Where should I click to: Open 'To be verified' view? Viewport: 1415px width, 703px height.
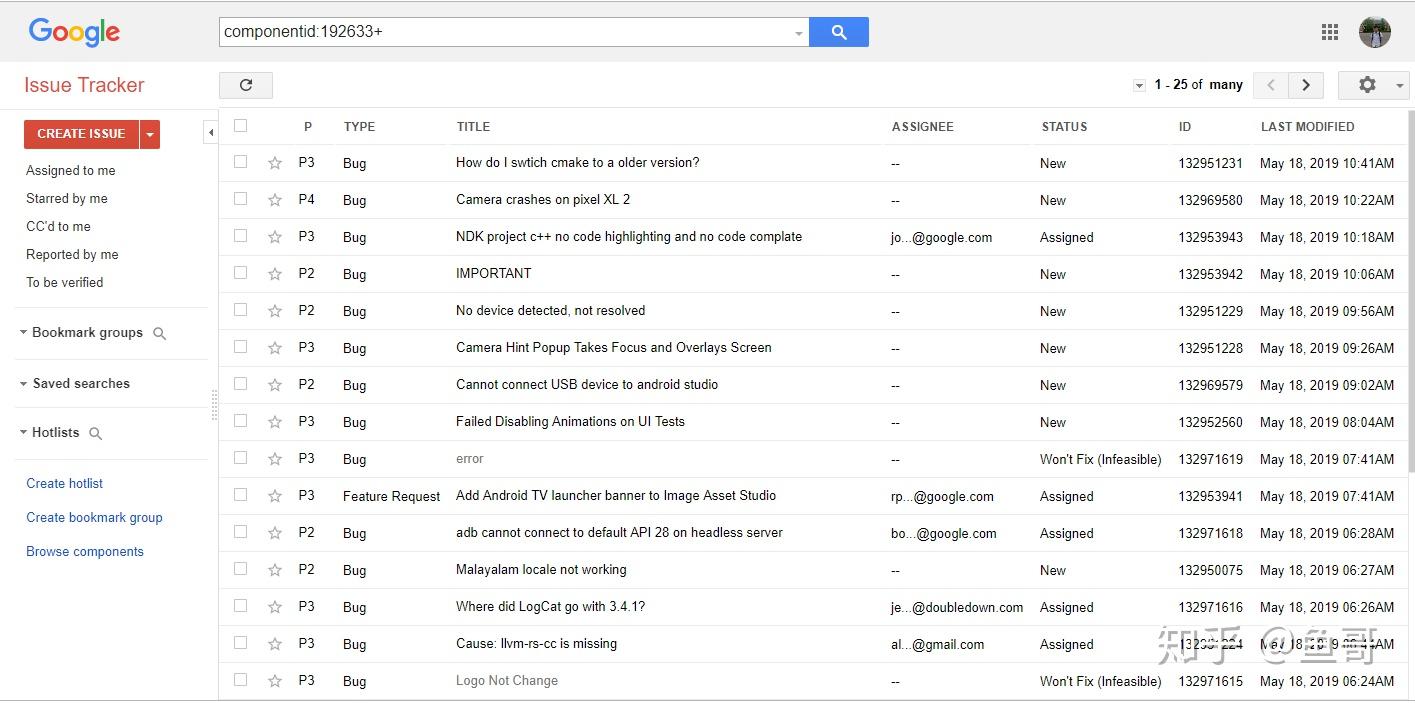click(64, 282)
